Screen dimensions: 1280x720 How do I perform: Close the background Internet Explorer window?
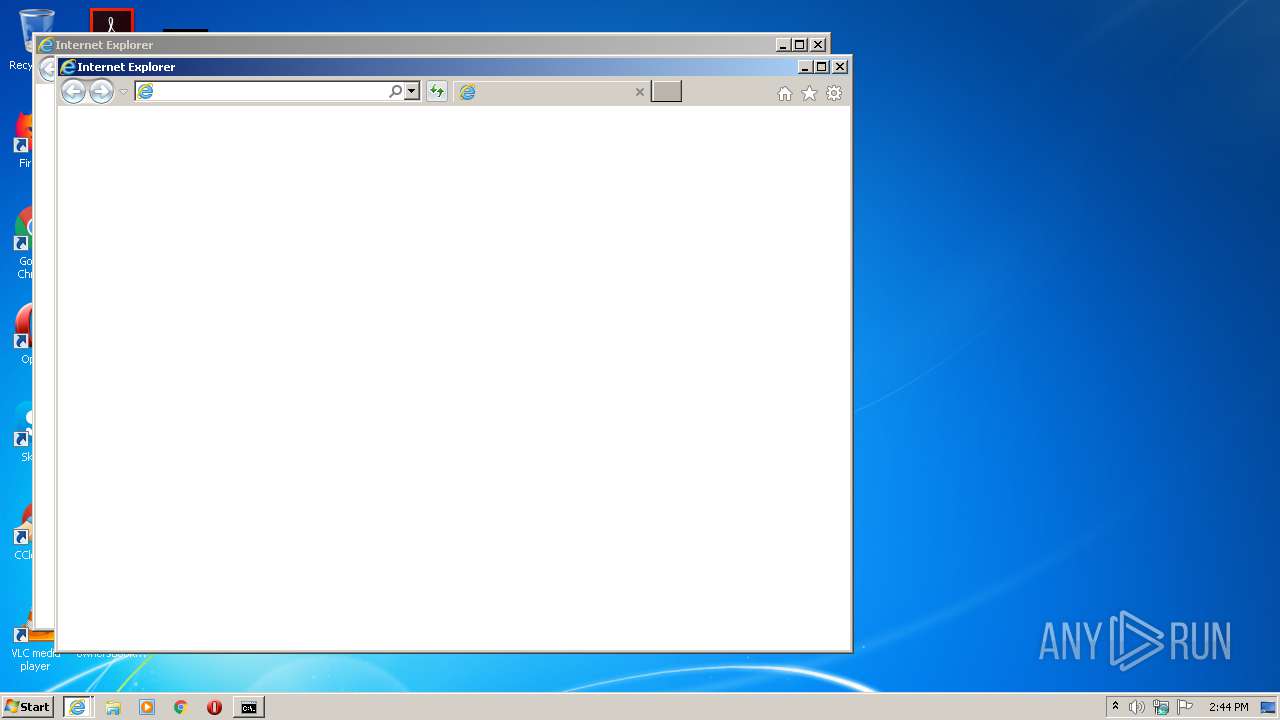(x=818, y=45)
